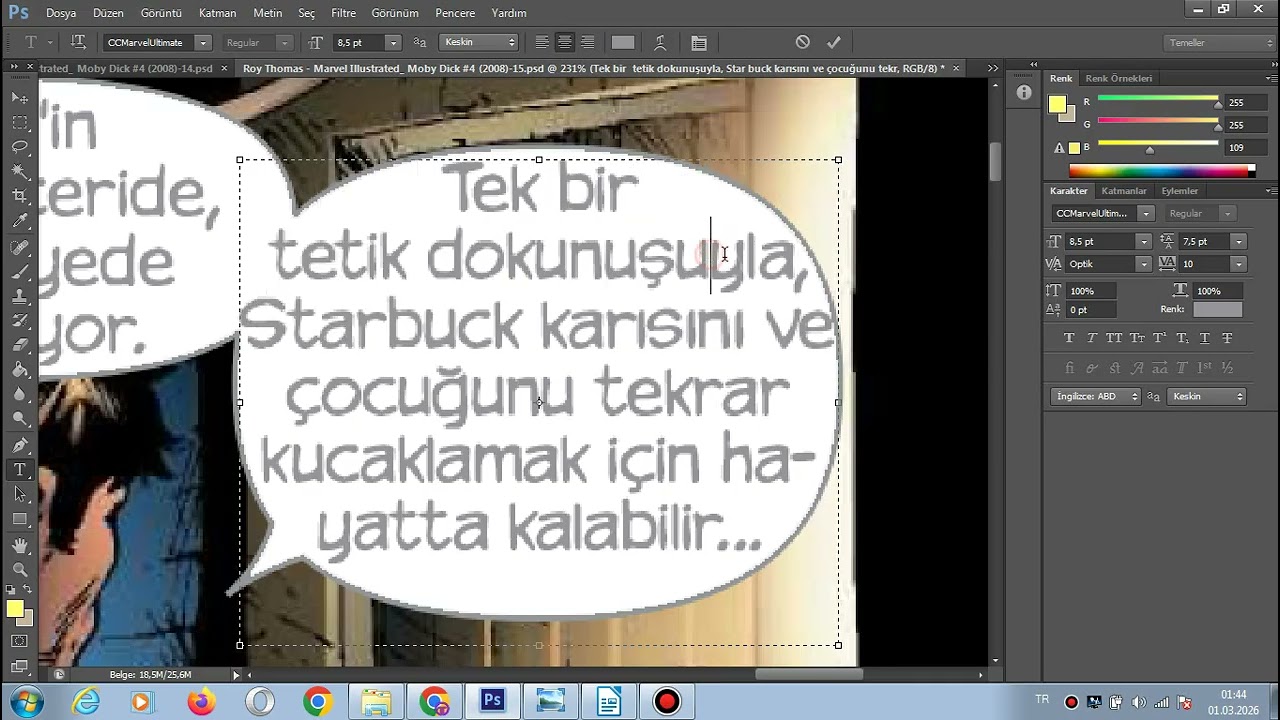Open tracking value 10 dropdown
1280x720 pixels.
[x=1239, y=264]
